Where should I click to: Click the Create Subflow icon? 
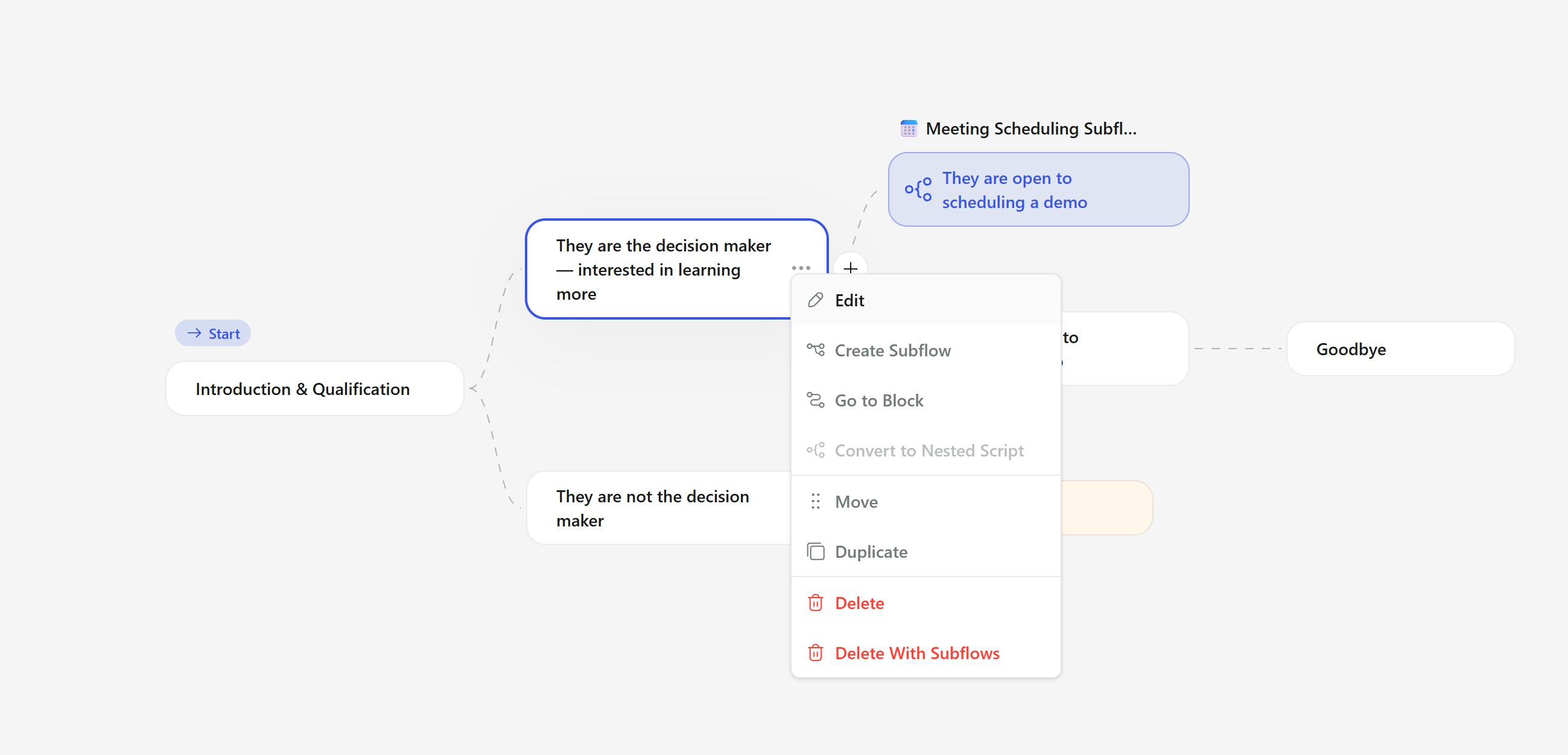click(x=815, y=350)
